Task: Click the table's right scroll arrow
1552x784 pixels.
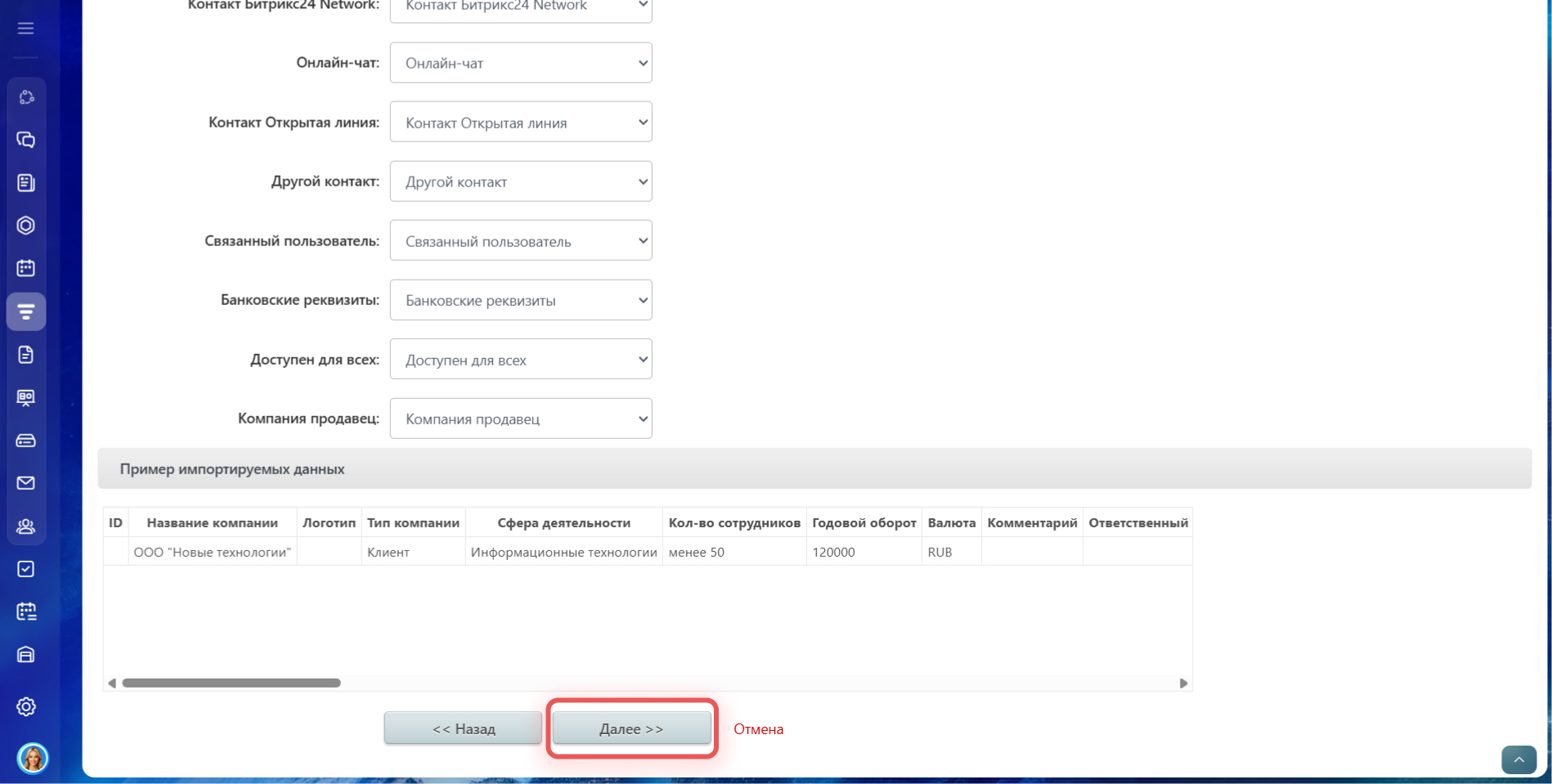Action: point(1183,683)
